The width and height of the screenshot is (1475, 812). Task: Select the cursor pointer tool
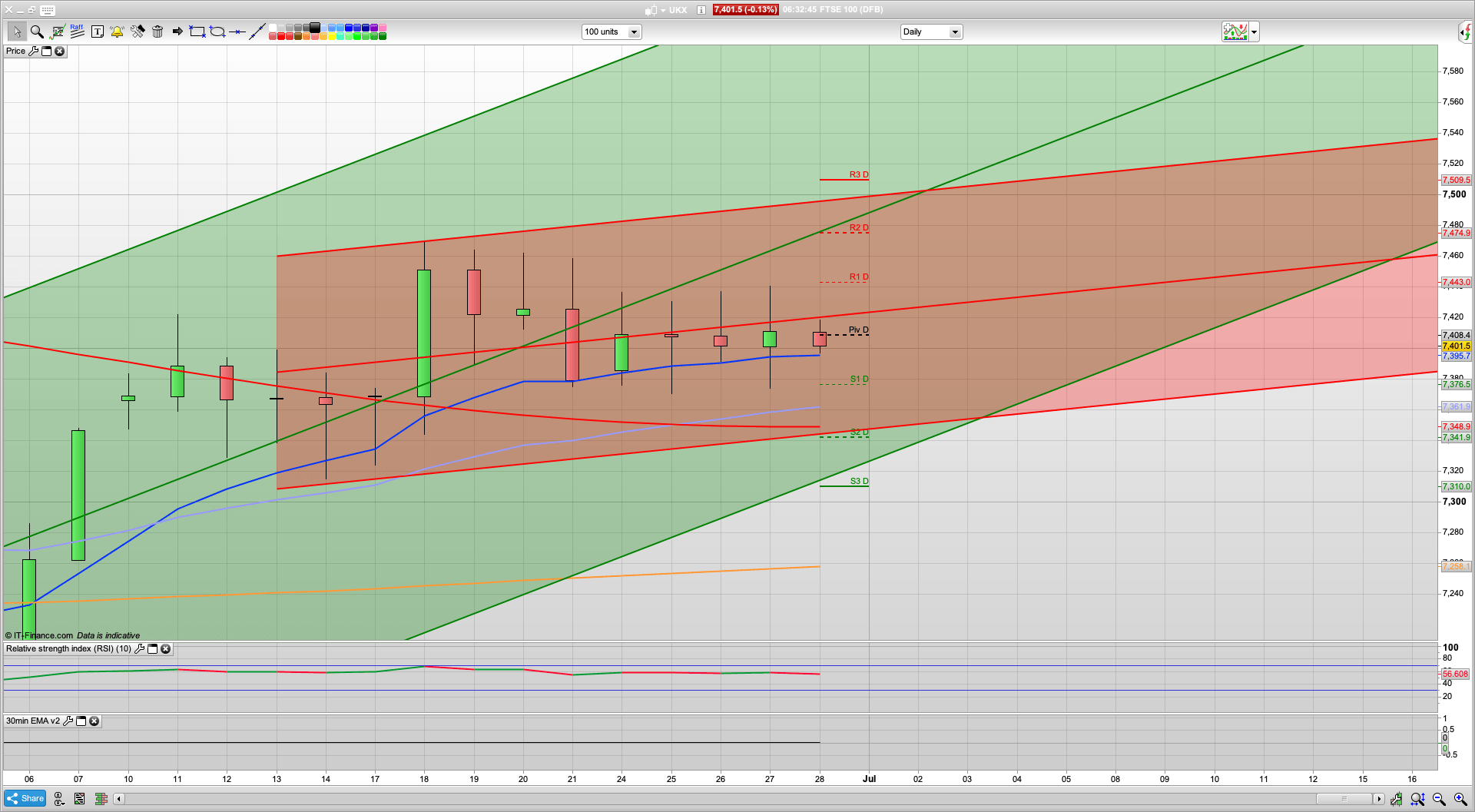tap(16, 31)
